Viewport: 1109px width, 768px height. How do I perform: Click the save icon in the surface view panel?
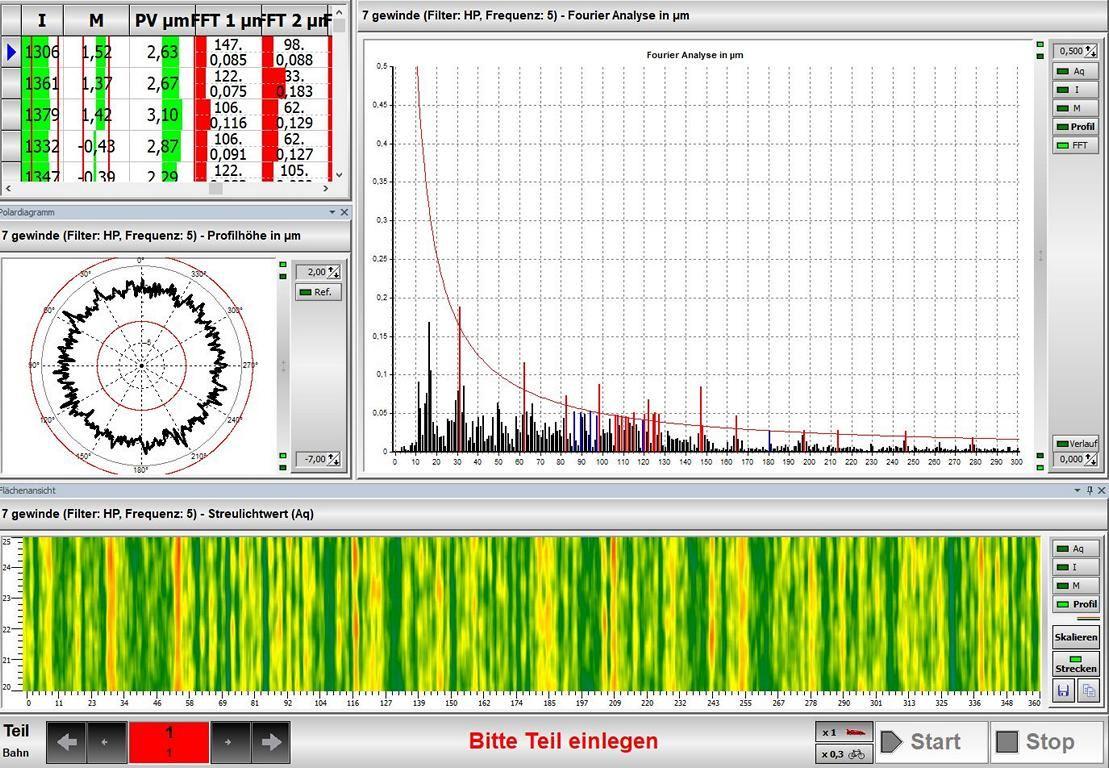[x=1063, y=690]
